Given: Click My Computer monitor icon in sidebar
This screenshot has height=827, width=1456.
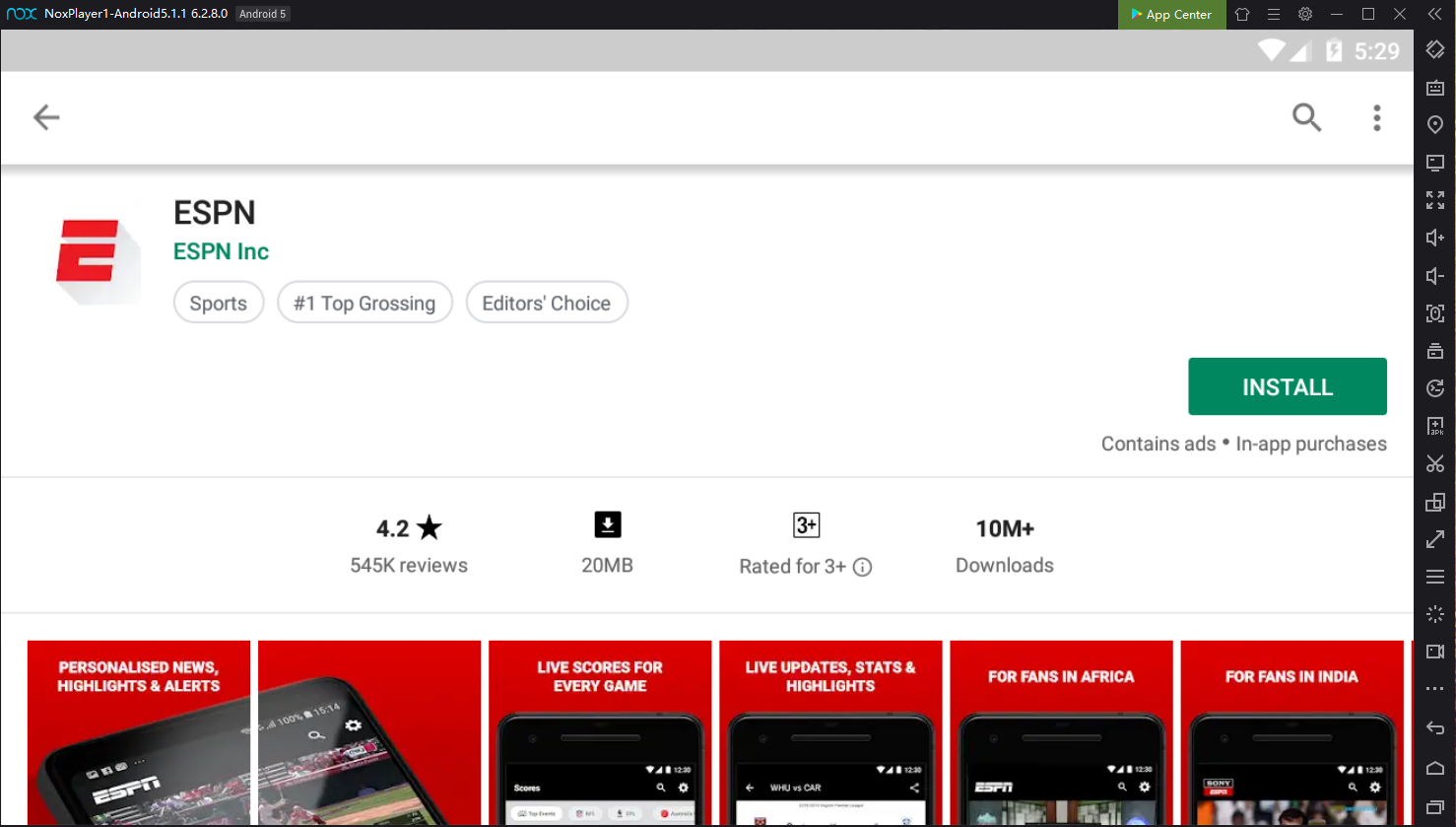Looking at the screenshot, I should coord(1435,162).
